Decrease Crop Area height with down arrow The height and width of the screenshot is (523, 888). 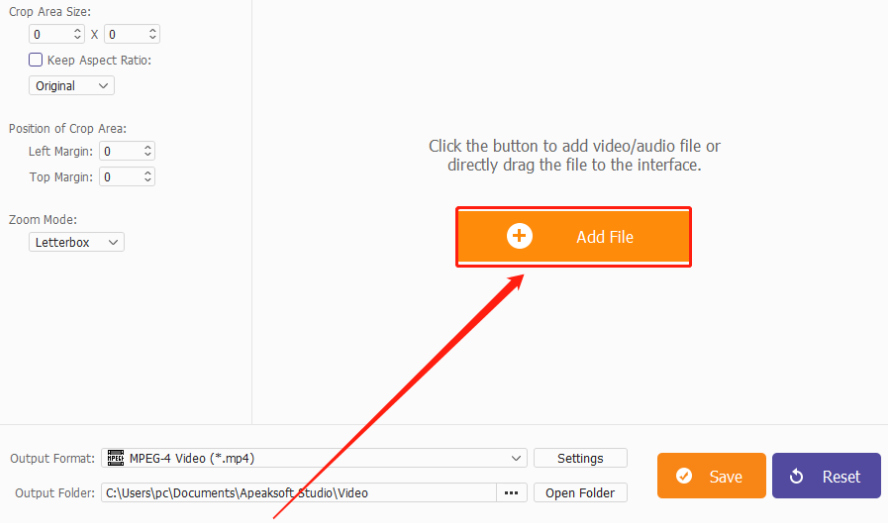click(152, 38)
